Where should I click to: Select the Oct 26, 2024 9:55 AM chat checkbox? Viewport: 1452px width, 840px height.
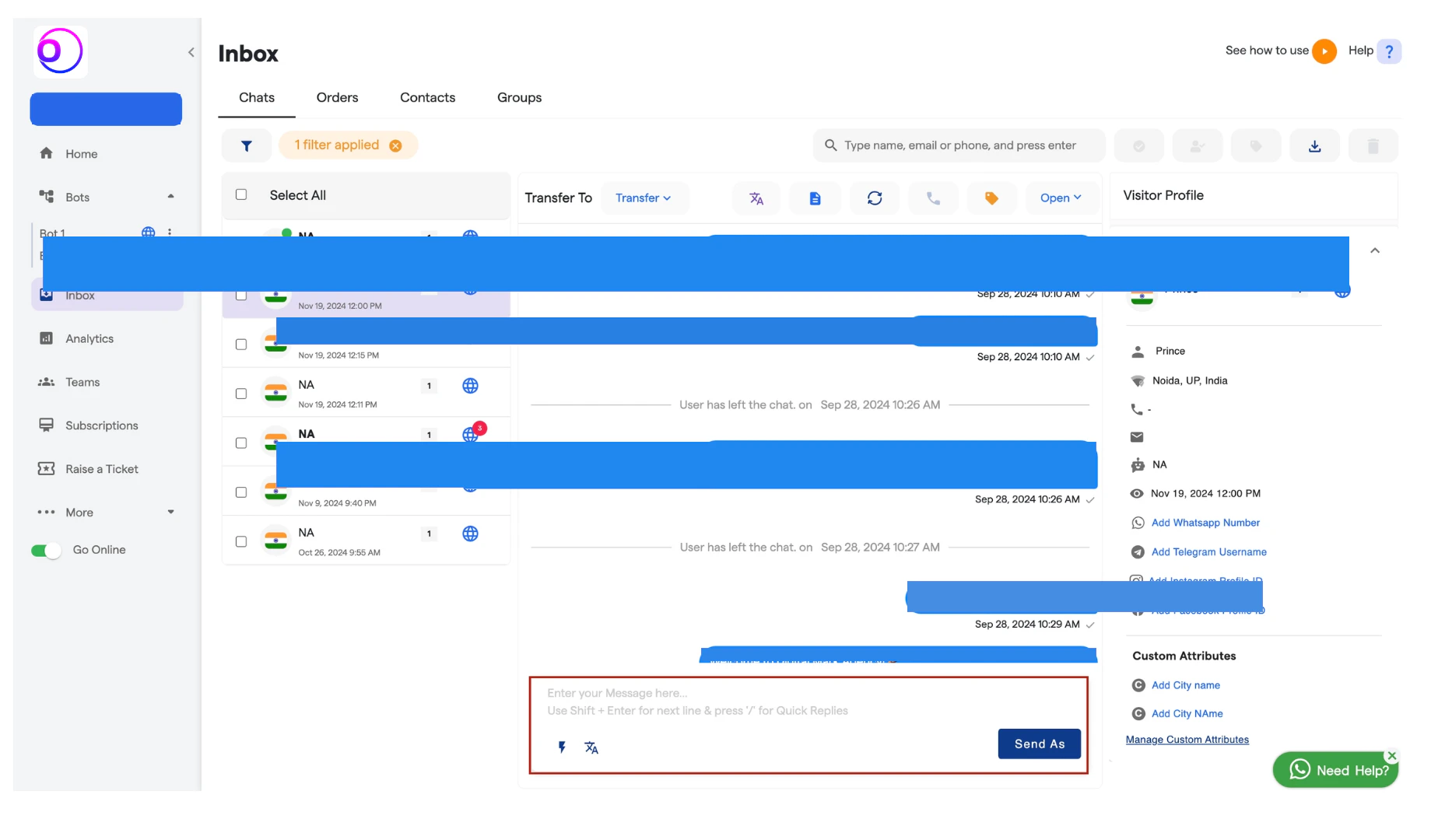click(x=241, y=541)
